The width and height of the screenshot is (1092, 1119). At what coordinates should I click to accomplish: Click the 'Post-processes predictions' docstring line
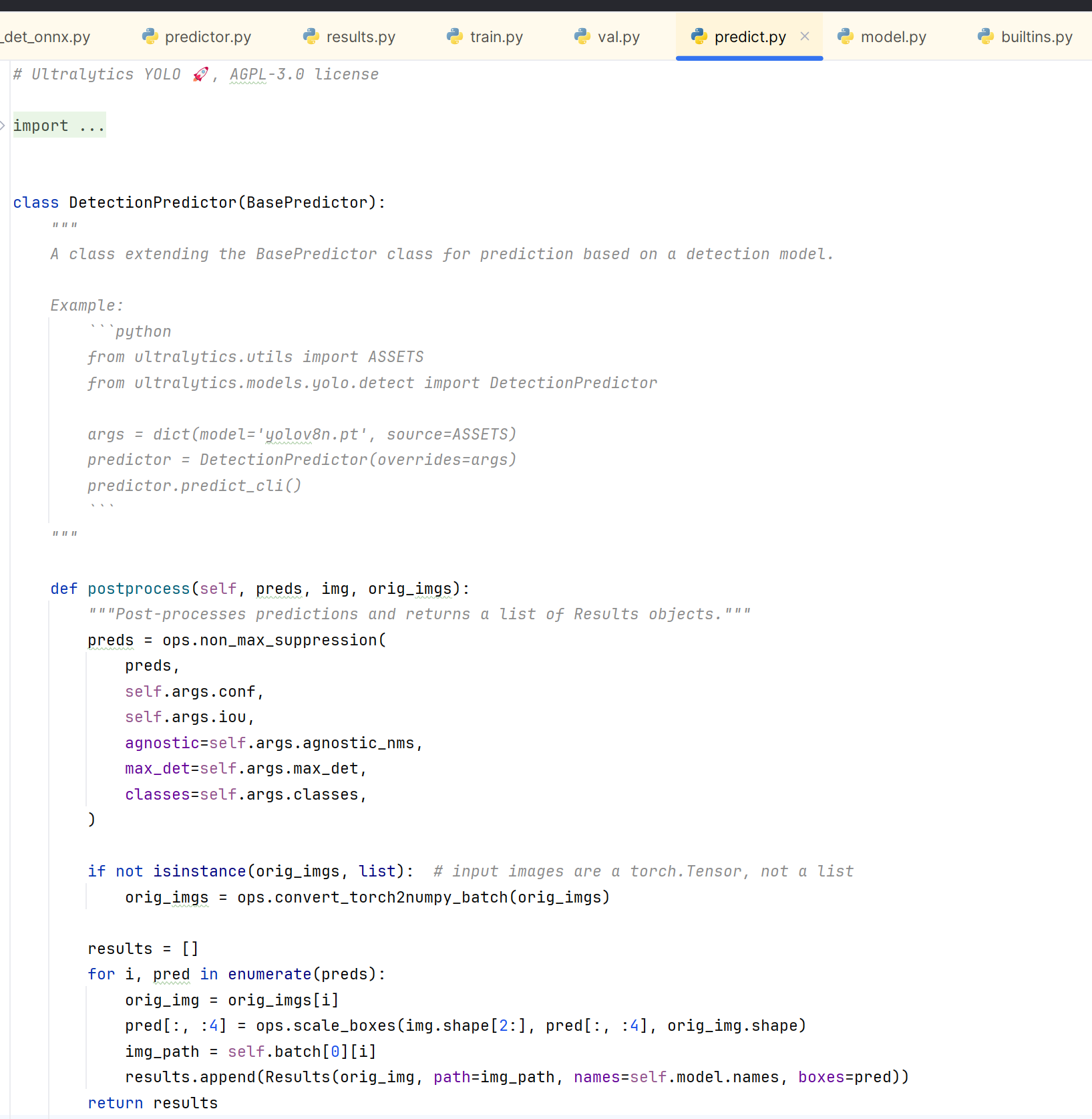tap(419, 614)
